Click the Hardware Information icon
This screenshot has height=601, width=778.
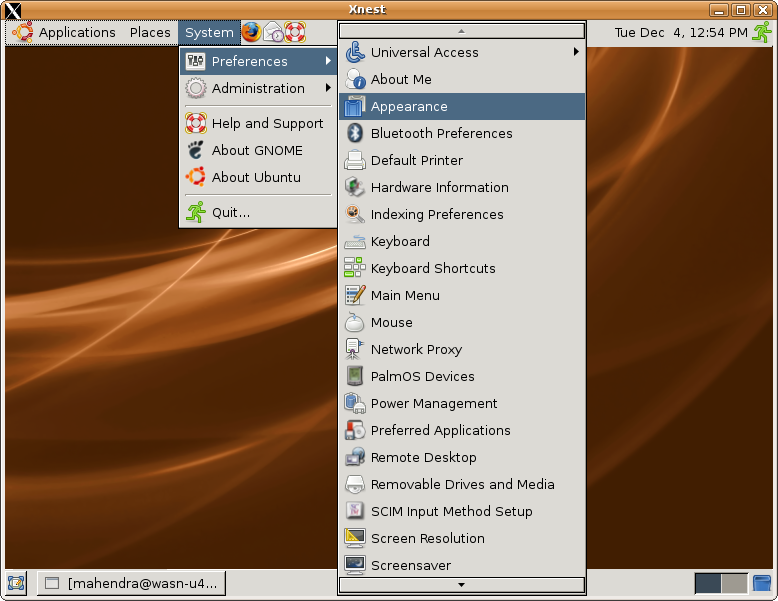tap(355, 187)
